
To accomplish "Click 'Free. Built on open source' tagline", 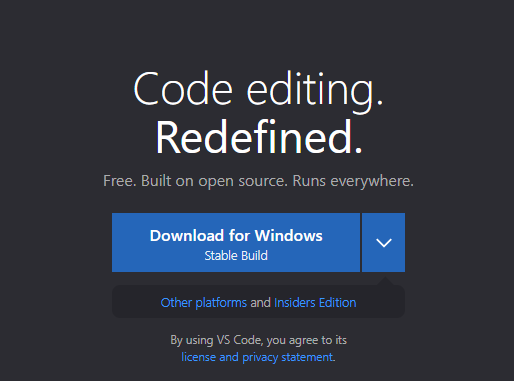I will pos(258,181).
